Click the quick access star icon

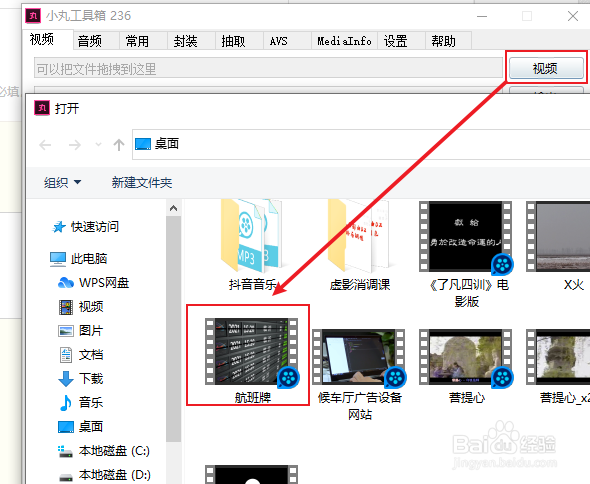coord(59,227)
